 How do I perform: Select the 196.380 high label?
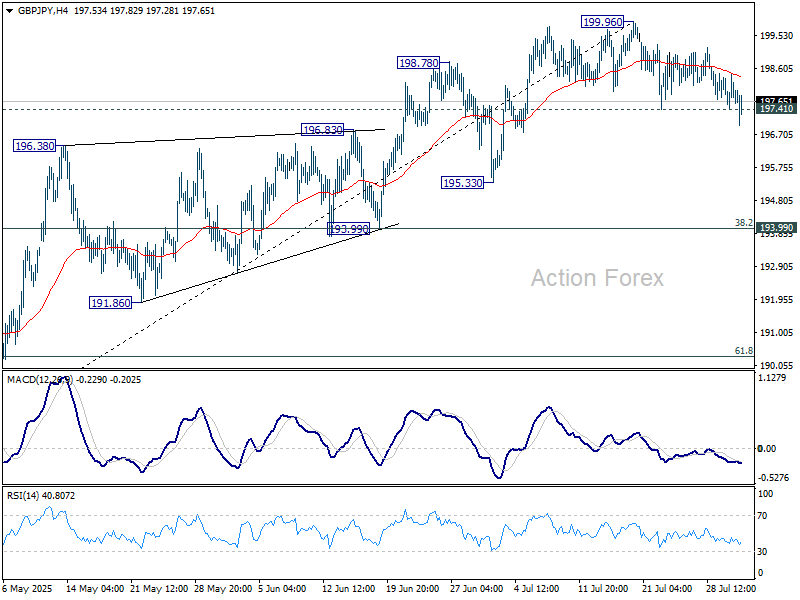pos(35,146)
